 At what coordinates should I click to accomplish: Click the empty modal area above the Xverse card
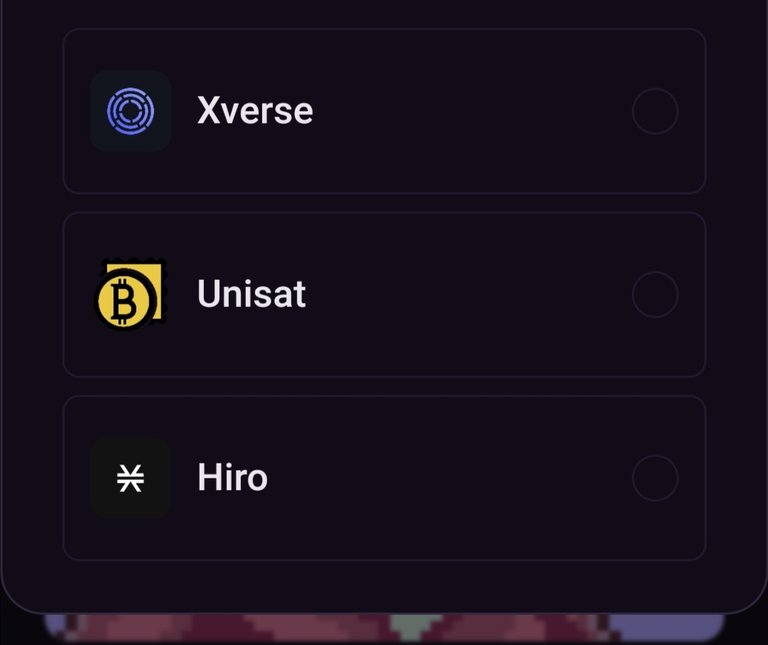click(x=384, y=14)
